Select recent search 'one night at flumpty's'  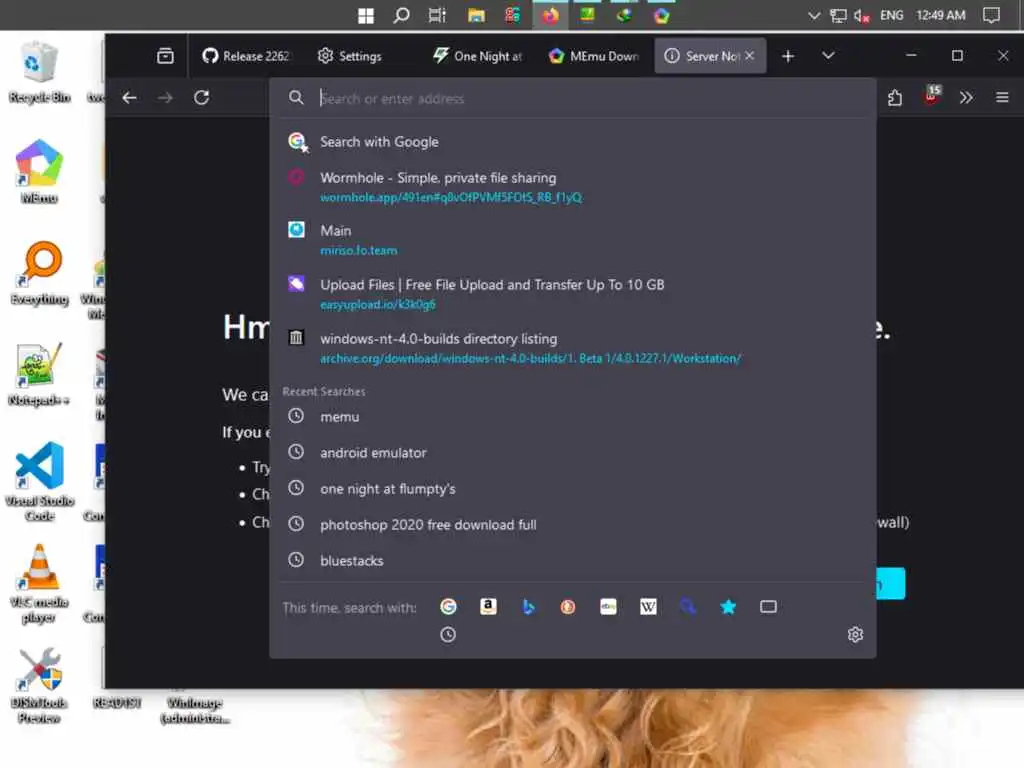click(573, 488)
